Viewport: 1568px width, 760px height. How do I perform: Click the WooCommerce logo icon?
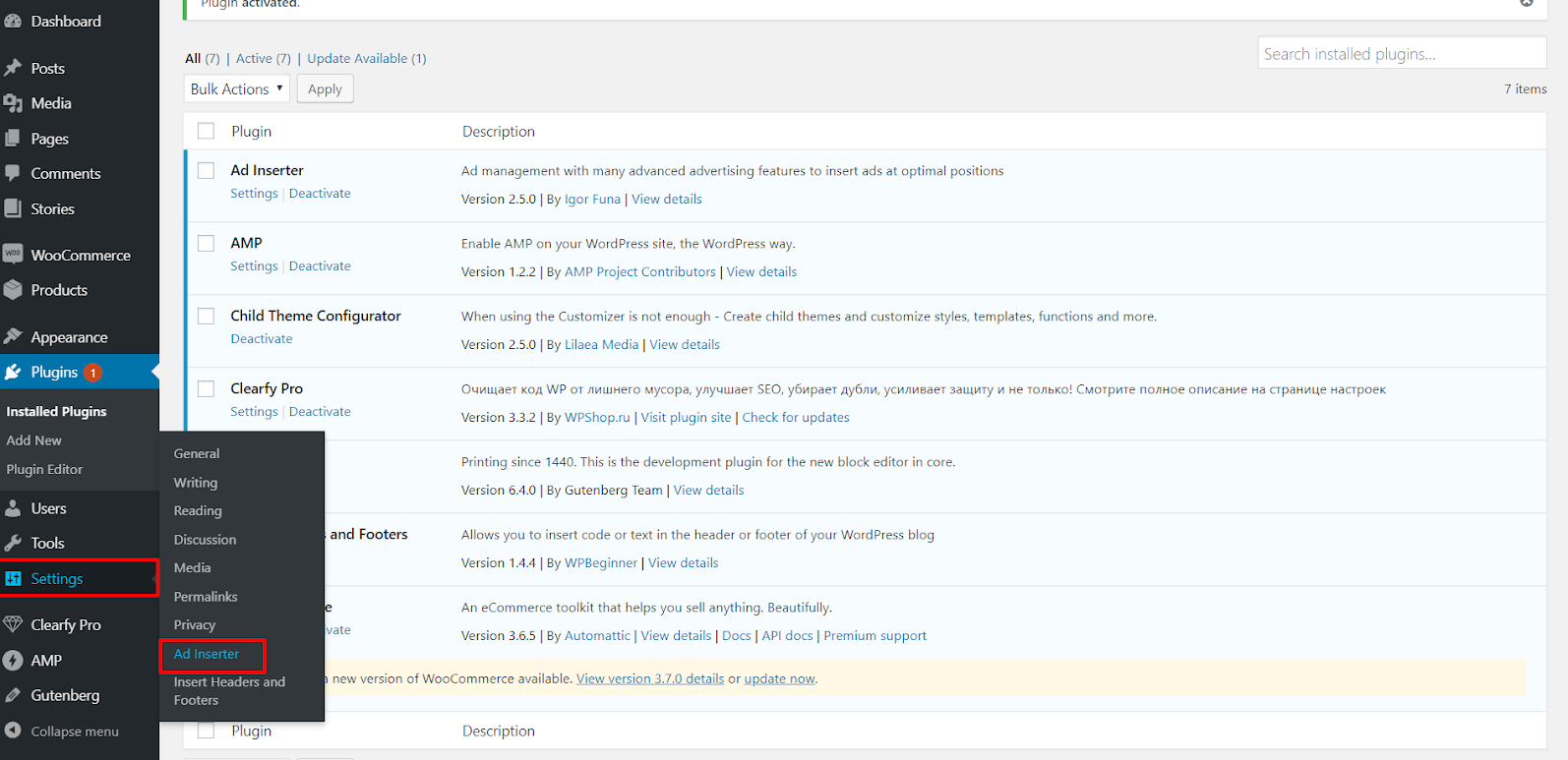click(13, 255)
